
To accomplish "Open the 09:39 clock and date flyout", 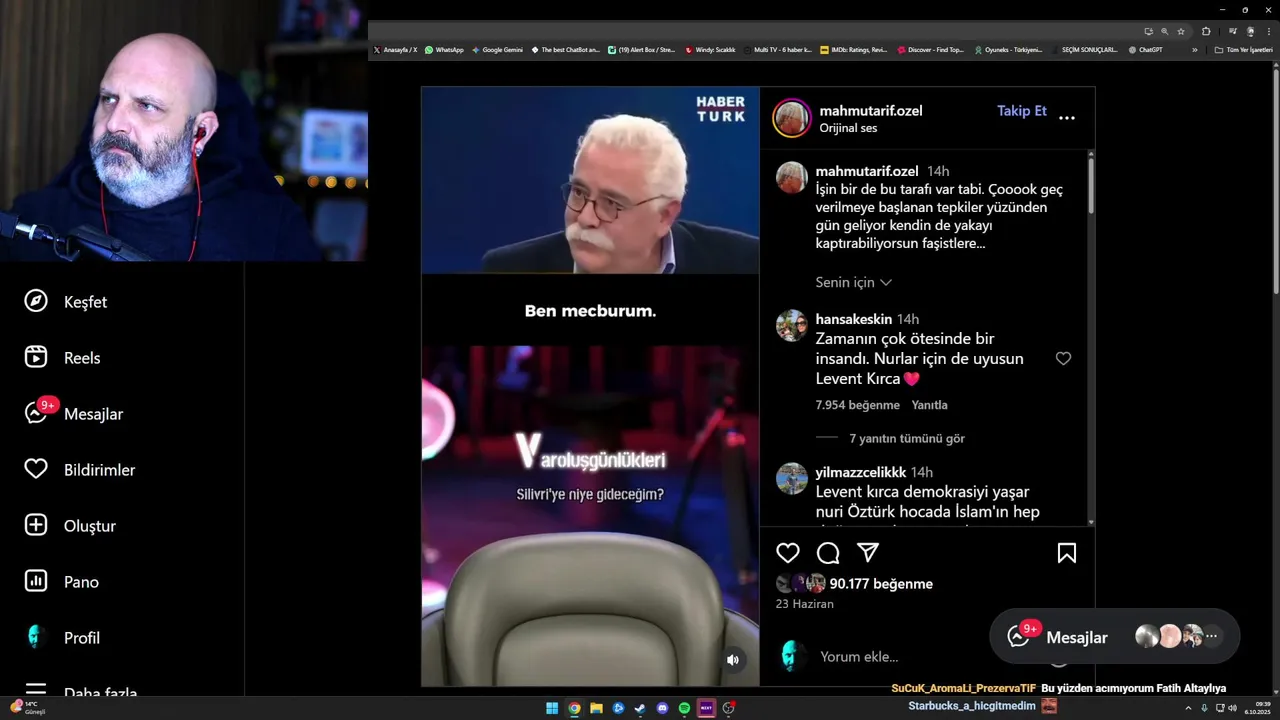I will click(x=1257, y=708).
